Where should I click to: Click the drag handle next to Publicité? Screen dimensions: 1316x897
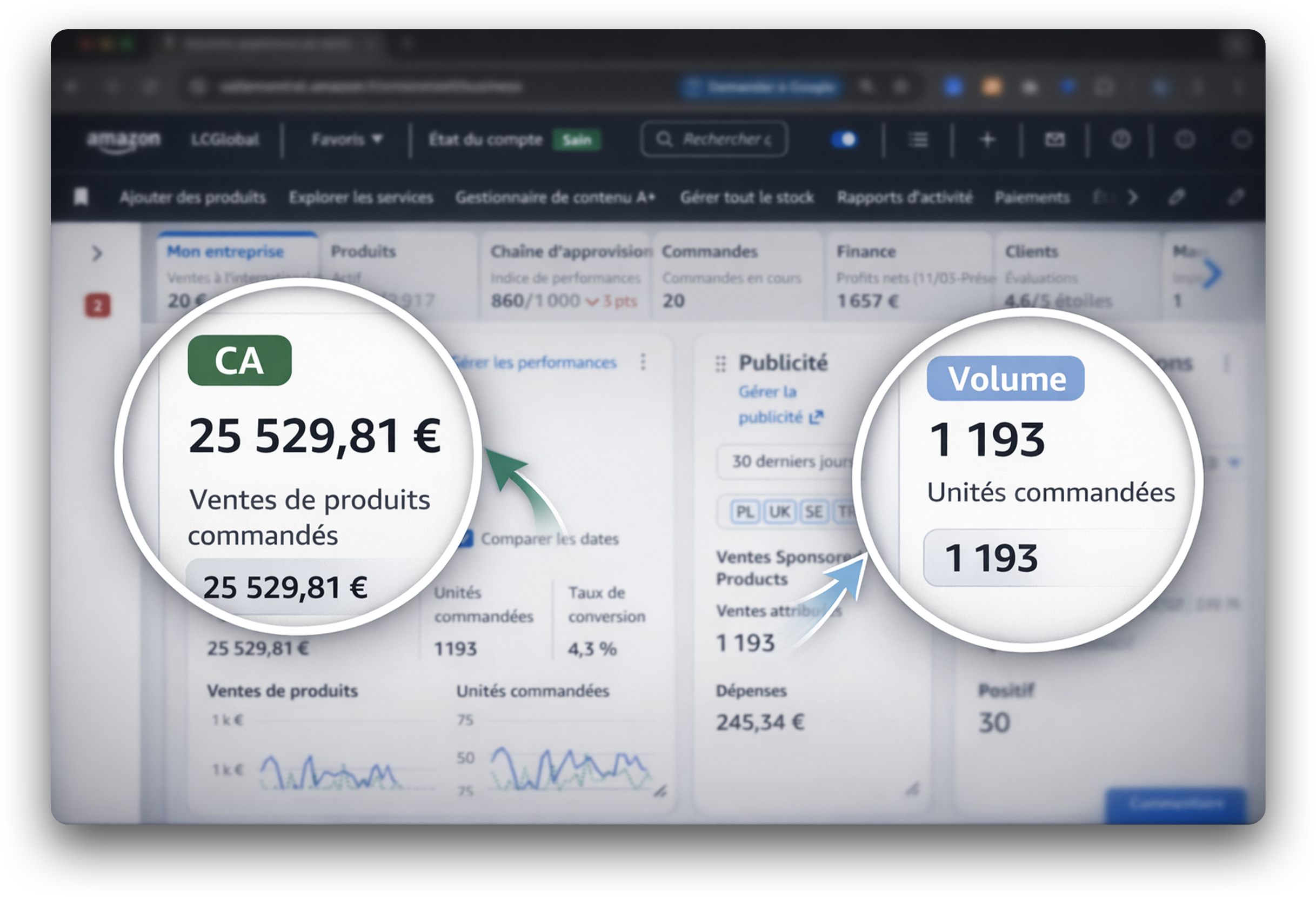[720, 364]
